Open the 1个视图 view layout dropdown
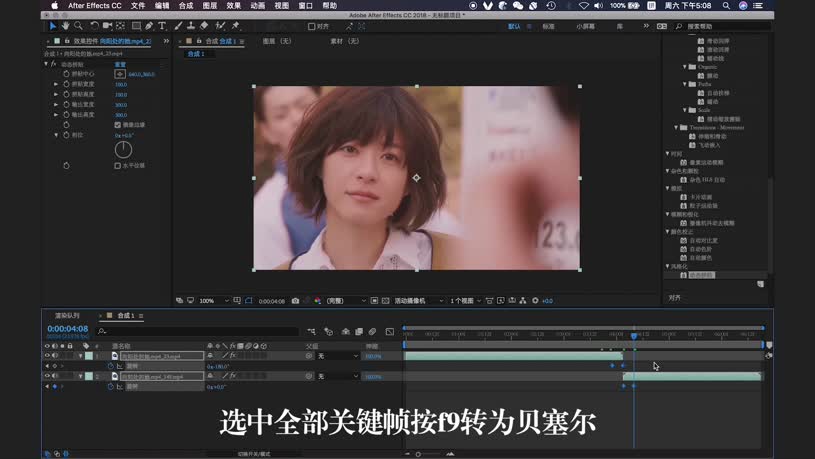Screen dimensions: 815x459 [465, 300]
